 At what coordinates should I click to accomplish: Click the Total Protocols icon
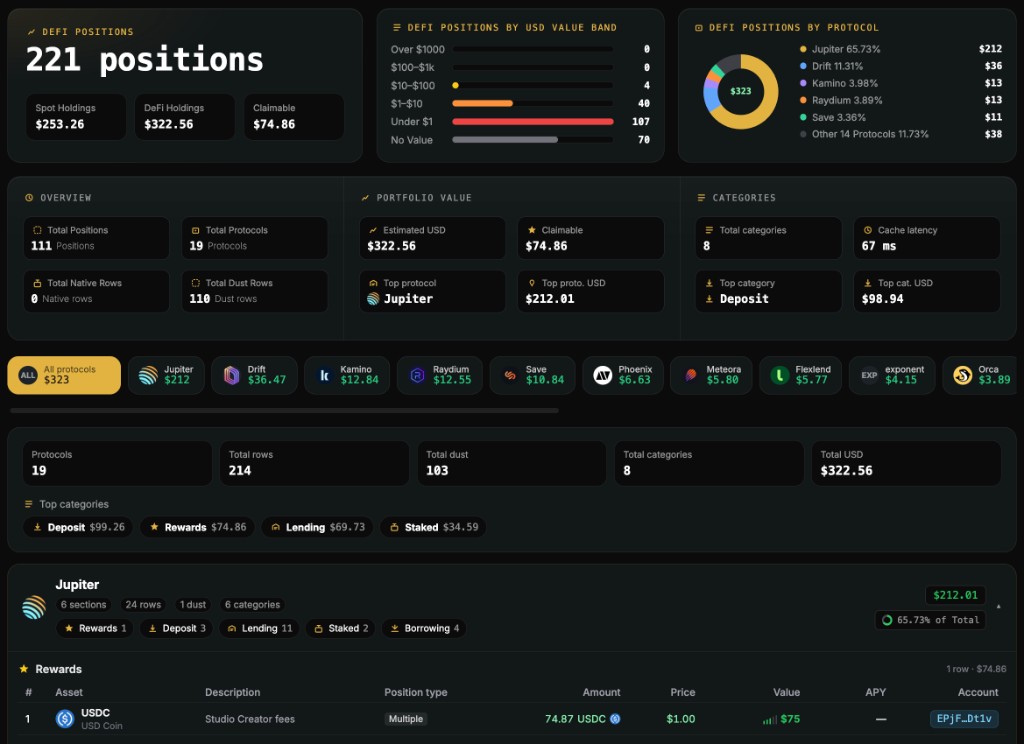click(195, 230)
